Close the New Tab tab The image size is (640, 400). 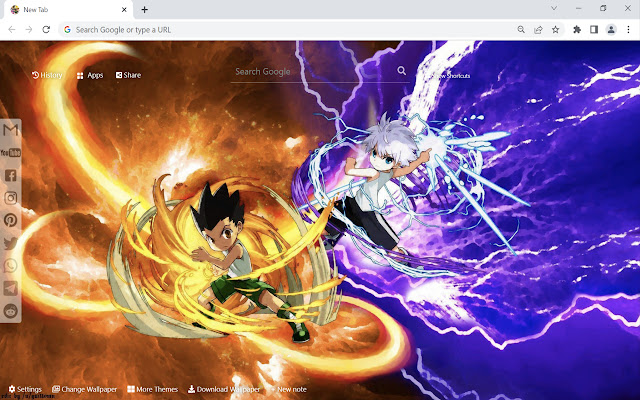click(124, 9)
